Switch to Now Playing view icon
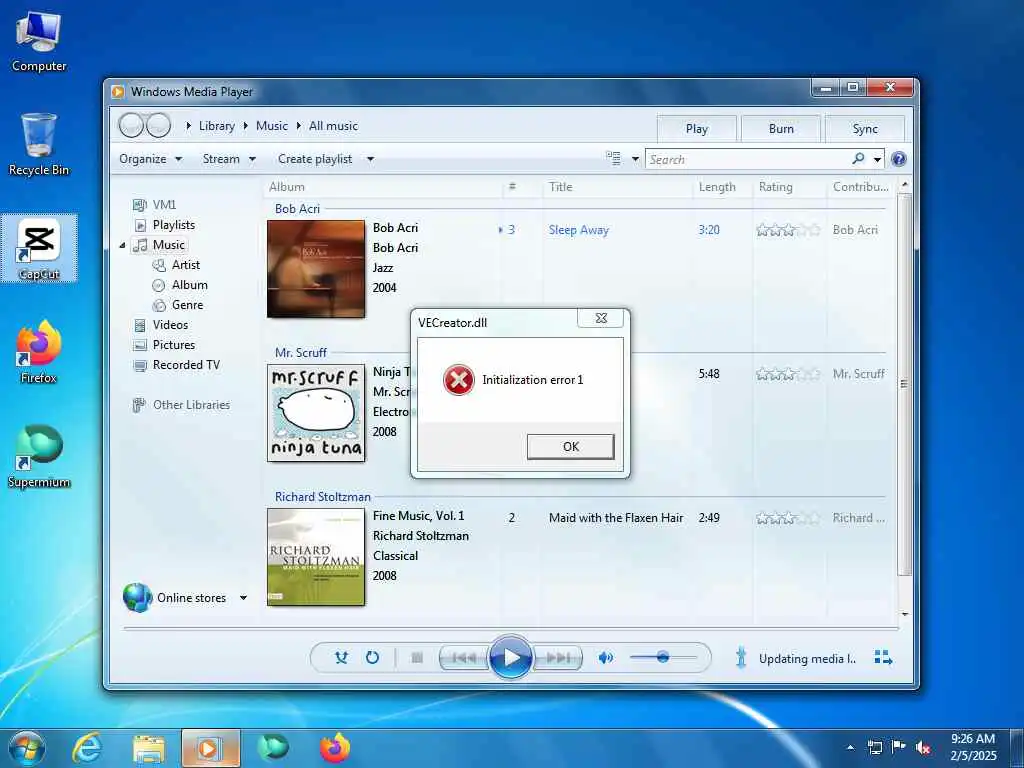 click(x=883, y=658)
